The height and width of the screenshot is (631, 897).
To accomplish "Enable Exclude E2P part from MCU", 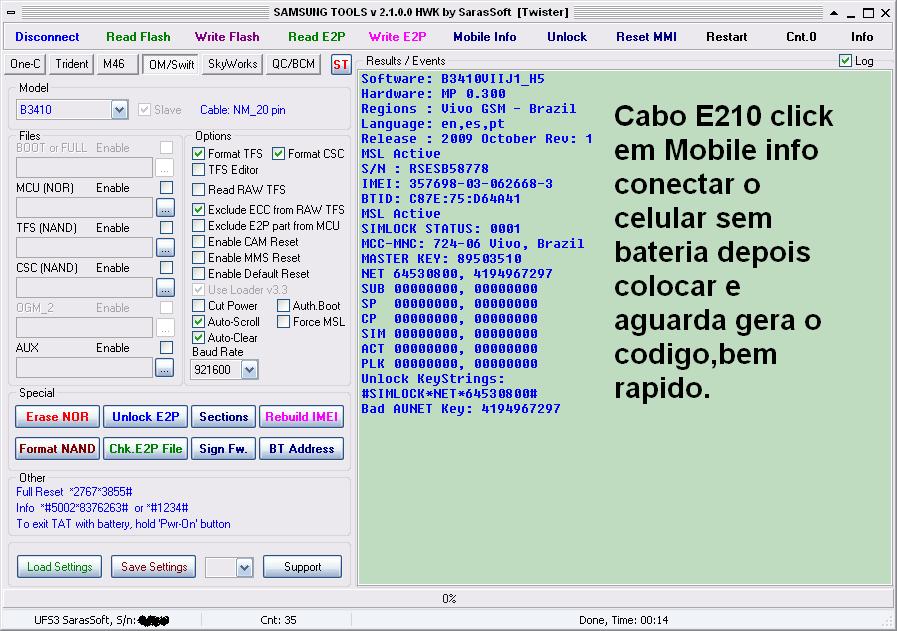I will pos(199,226).
